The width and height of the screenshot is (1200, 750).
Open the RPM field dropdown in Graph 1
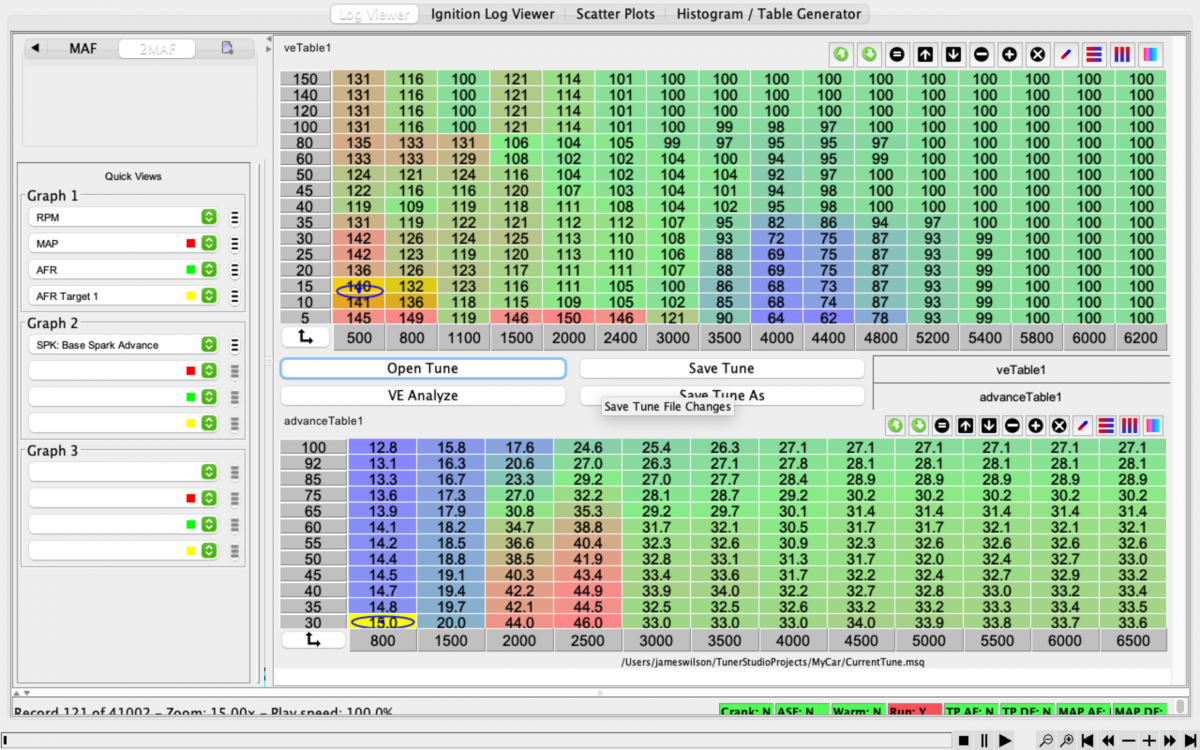[x=208, y=217]
